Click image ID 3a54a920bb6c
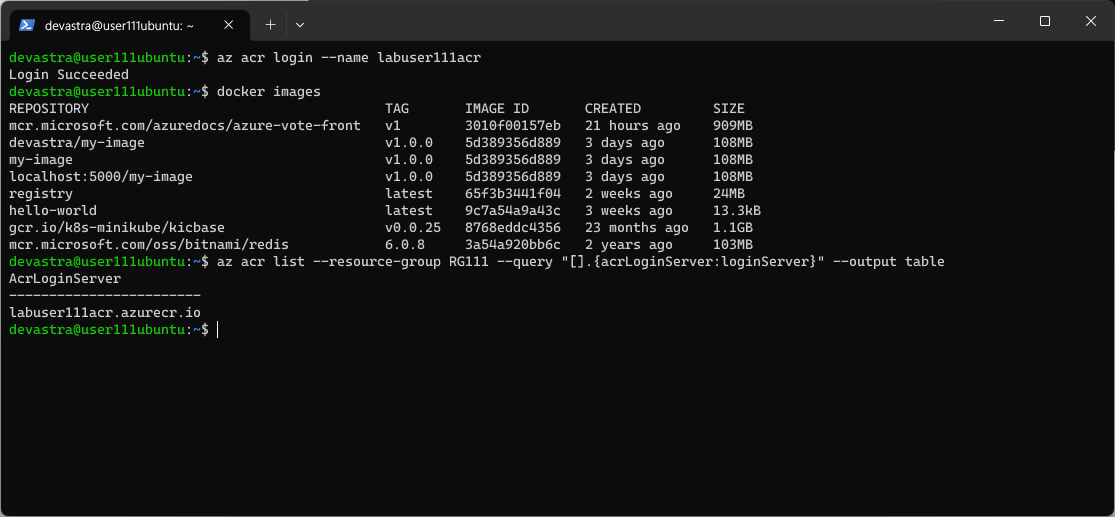This screenshot has height=517, width=1115. click(x=513, y=245)
